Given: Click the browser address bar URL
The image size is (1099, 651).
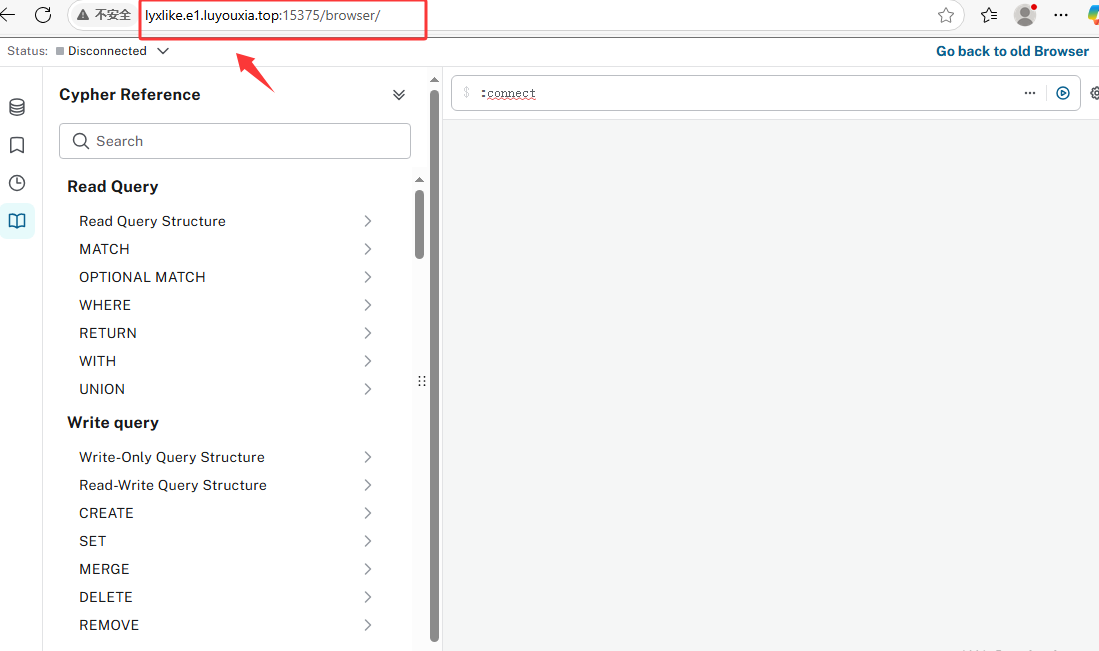Looking at the screenshot, I should pyautogui.click(x=263, y=15).
